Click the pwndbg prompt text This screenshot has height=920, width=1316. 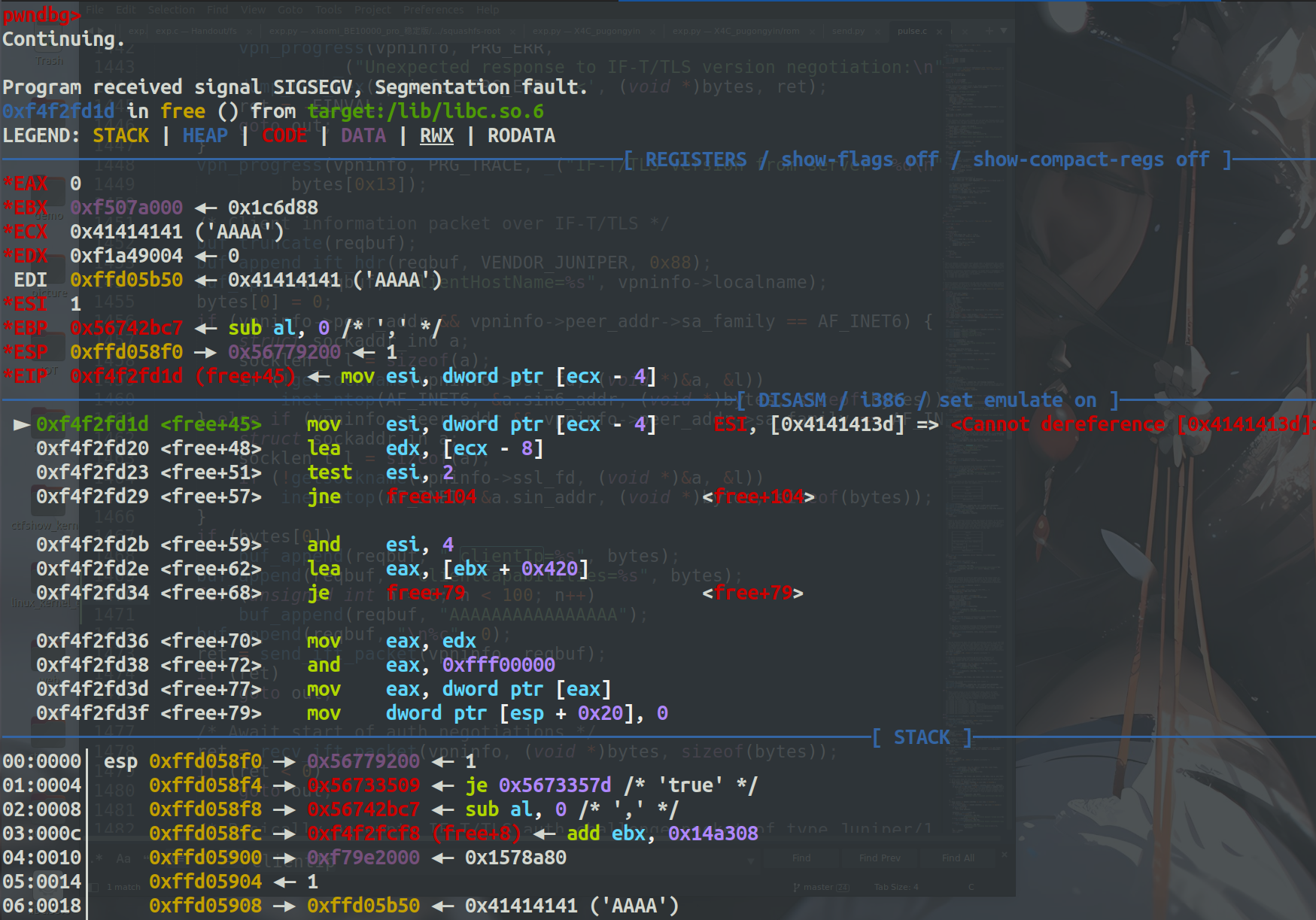(41, 15)
